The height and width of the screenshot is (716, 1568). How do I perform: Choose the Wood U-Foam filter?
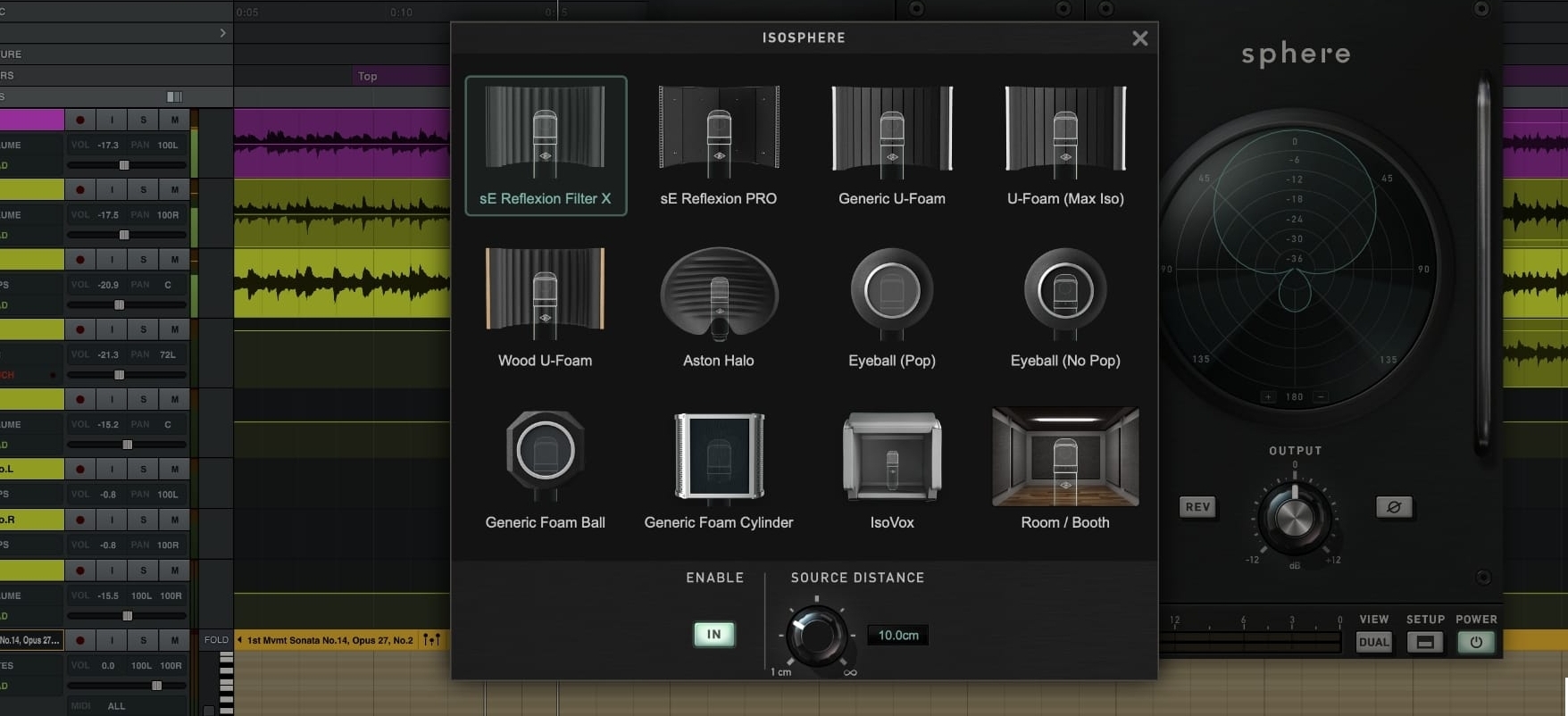pyautogui.click(x=546, y=307)
